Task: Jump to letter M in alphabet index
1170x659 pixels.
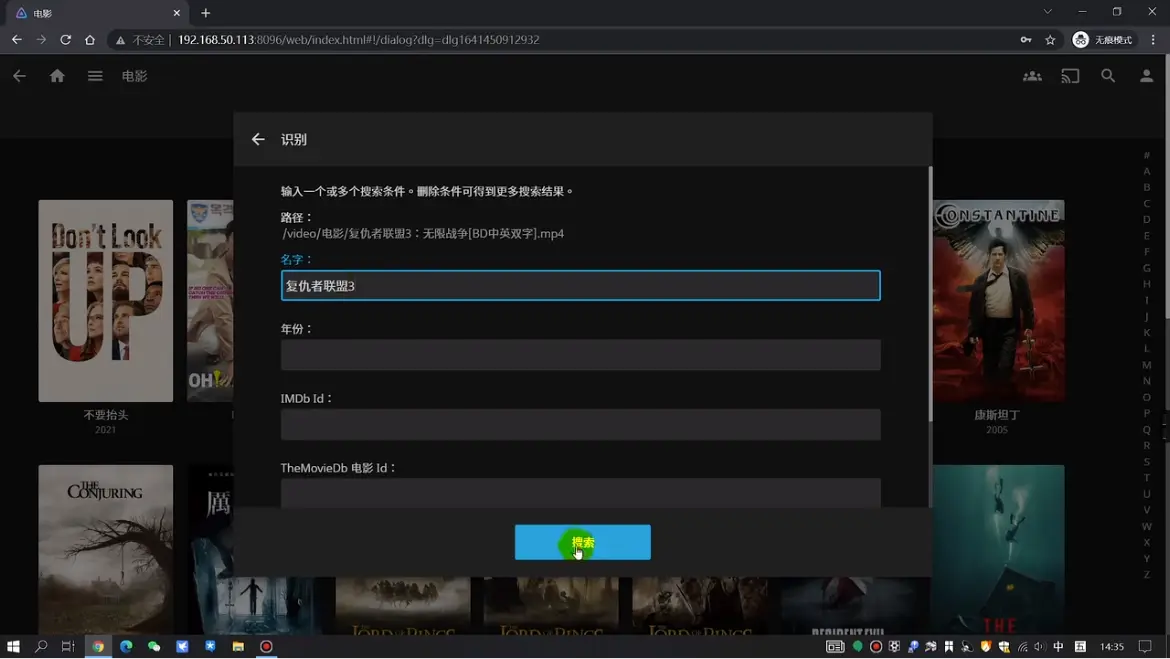Action: pos(1146,365)
